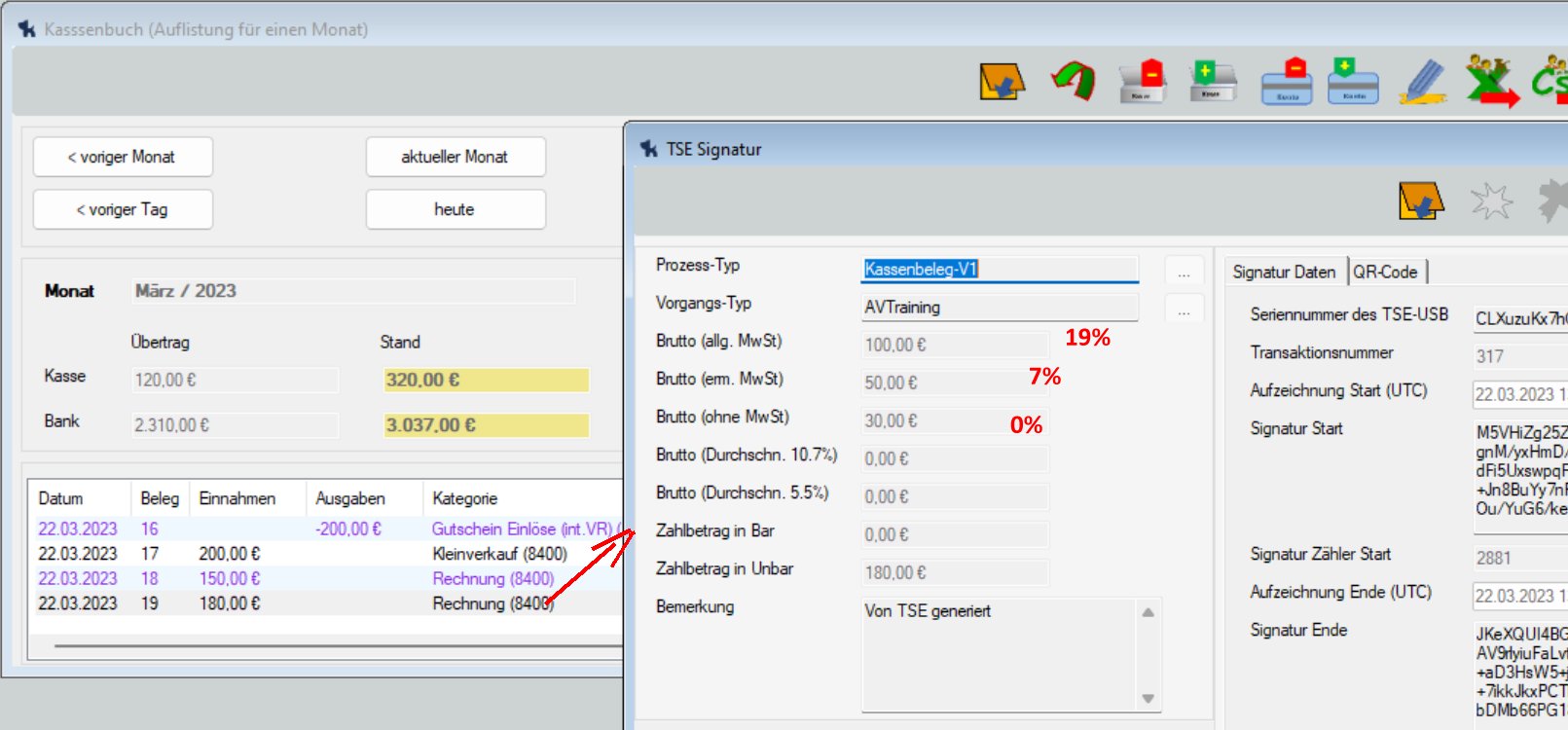Viewport: 1568px width, 730px height.
Task: Click the star outline icon in TSE Signatur
Action: coord(1491,201)
